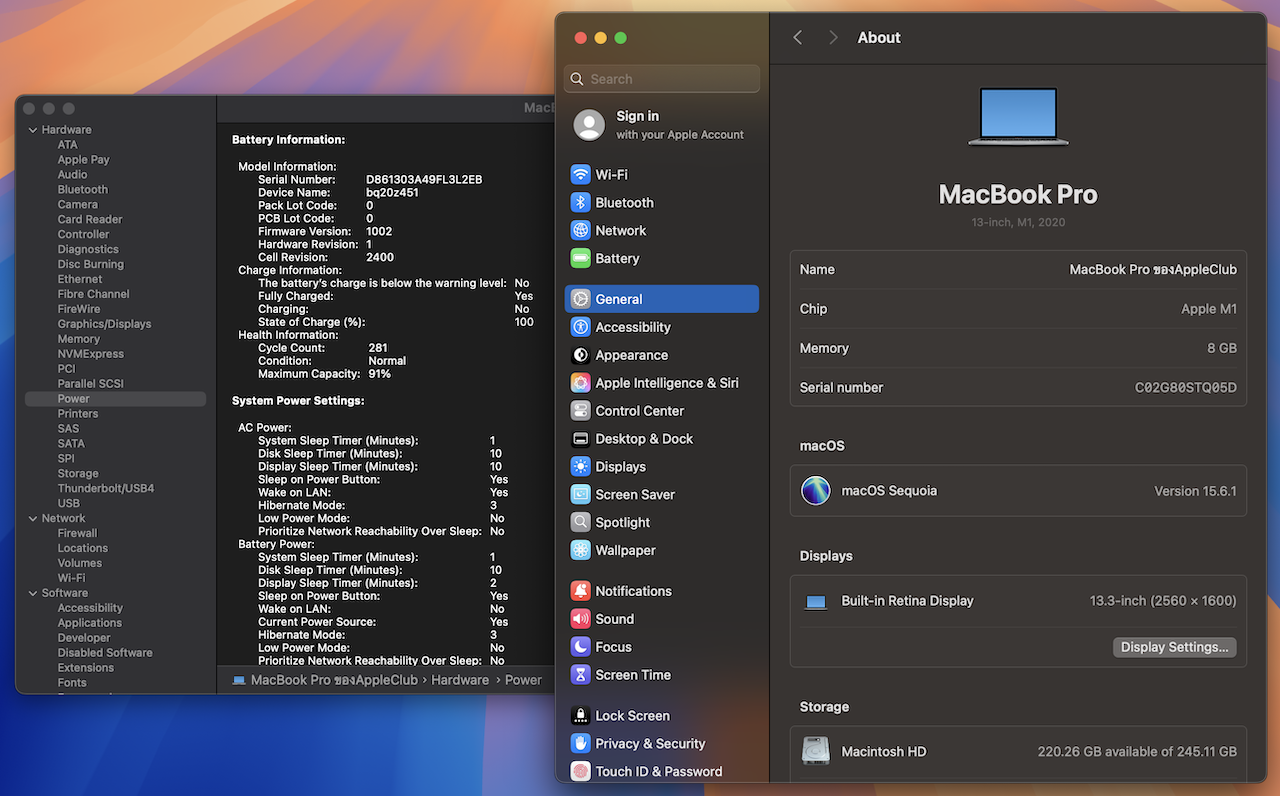Image resolution: width=1280 pixels, height=796 pixels.
Task: Click the Apple Account avatar icon
Action: 589,125
